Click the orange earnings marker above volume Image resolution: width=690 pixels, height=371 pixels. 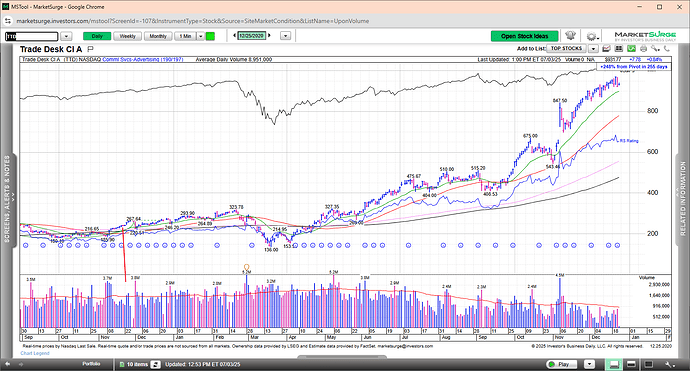[246, 267]
